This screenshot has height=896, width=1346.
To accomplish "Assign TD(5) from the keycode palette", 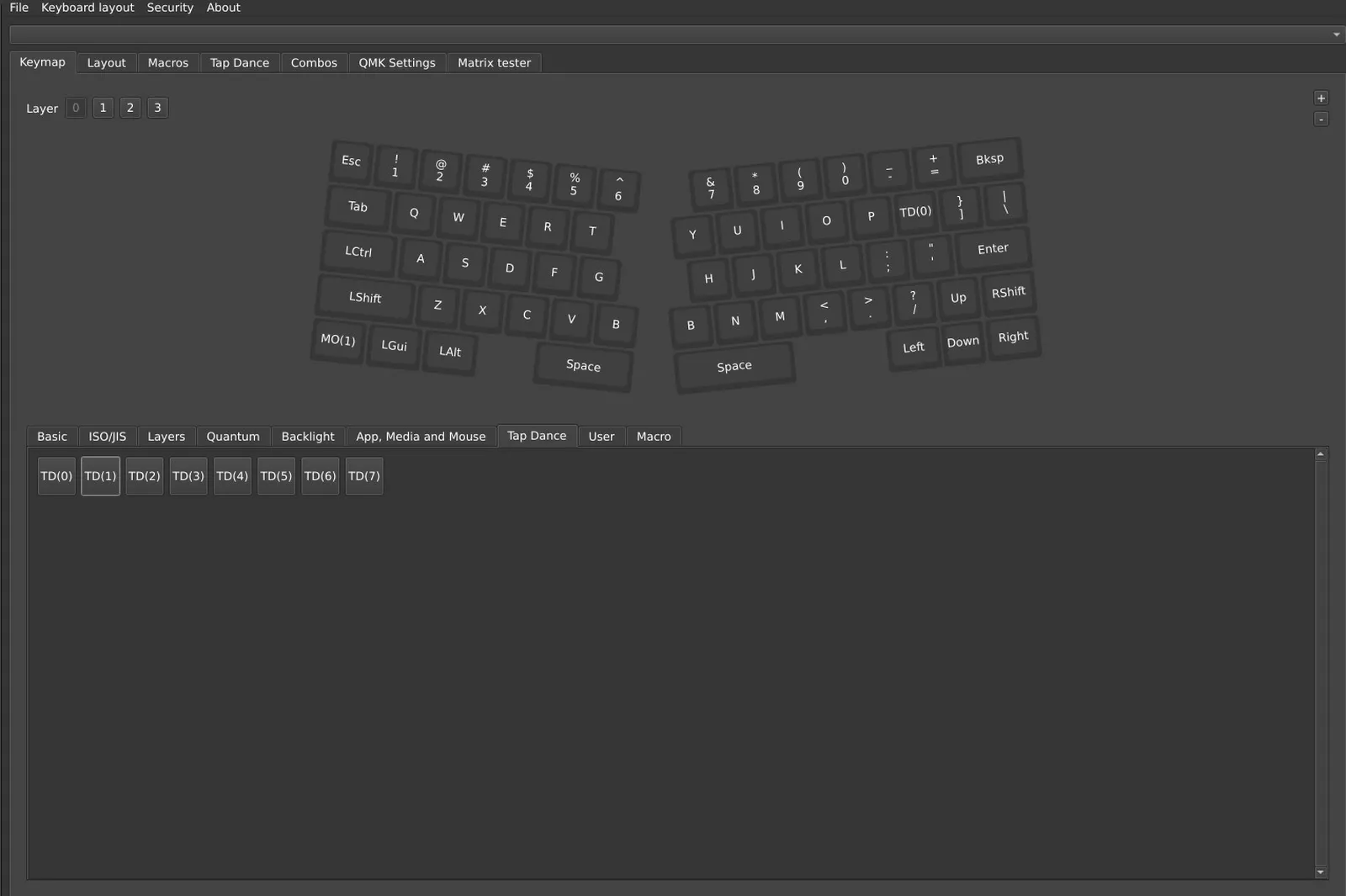I will coord(276,476).
